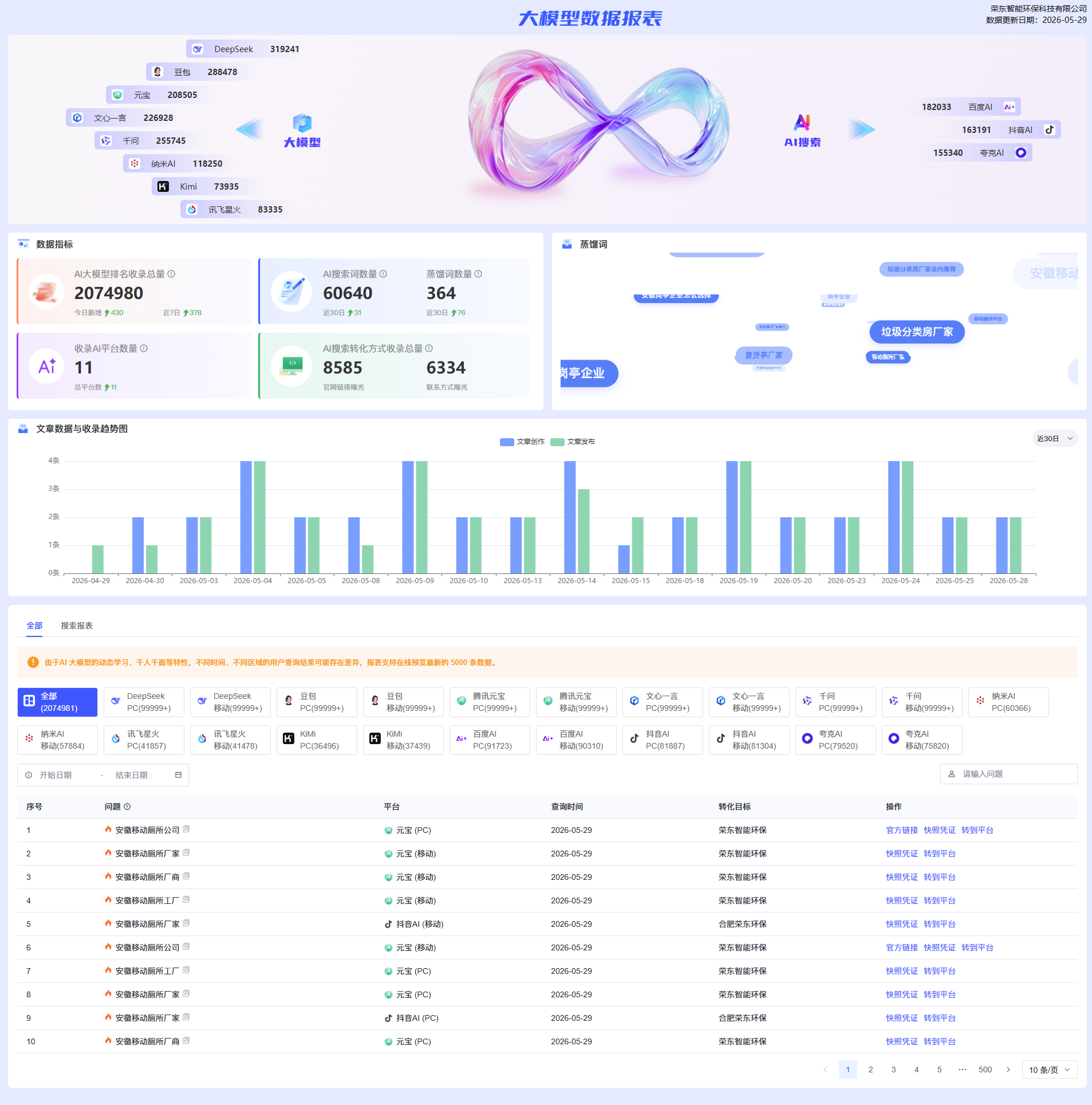This screenshot has height=1105, width=1092.
Task: Open 官方链接 for row 6
Action: (902, 947)
